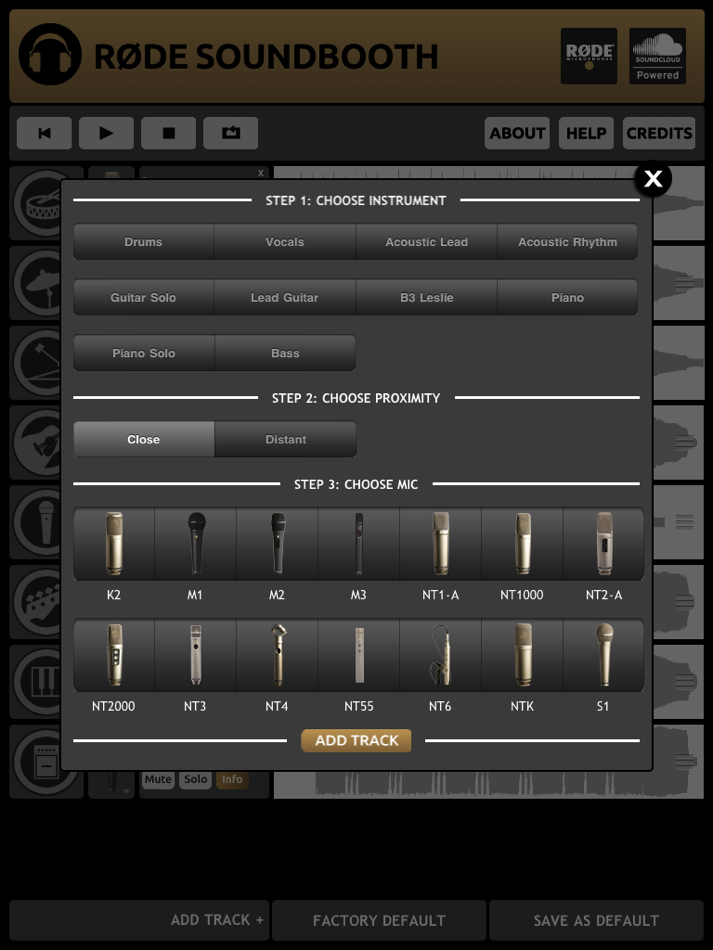The width and height of the screenshot is (713, 950).
Task: Click FACTORY DEFAULT
Action: (379, 920)
